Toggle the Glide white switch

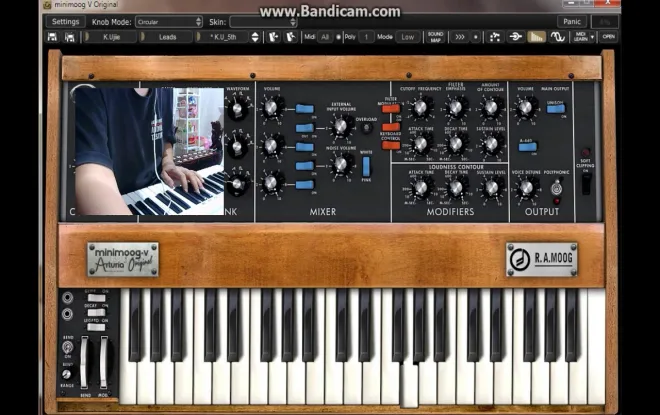tap(96, 298)
